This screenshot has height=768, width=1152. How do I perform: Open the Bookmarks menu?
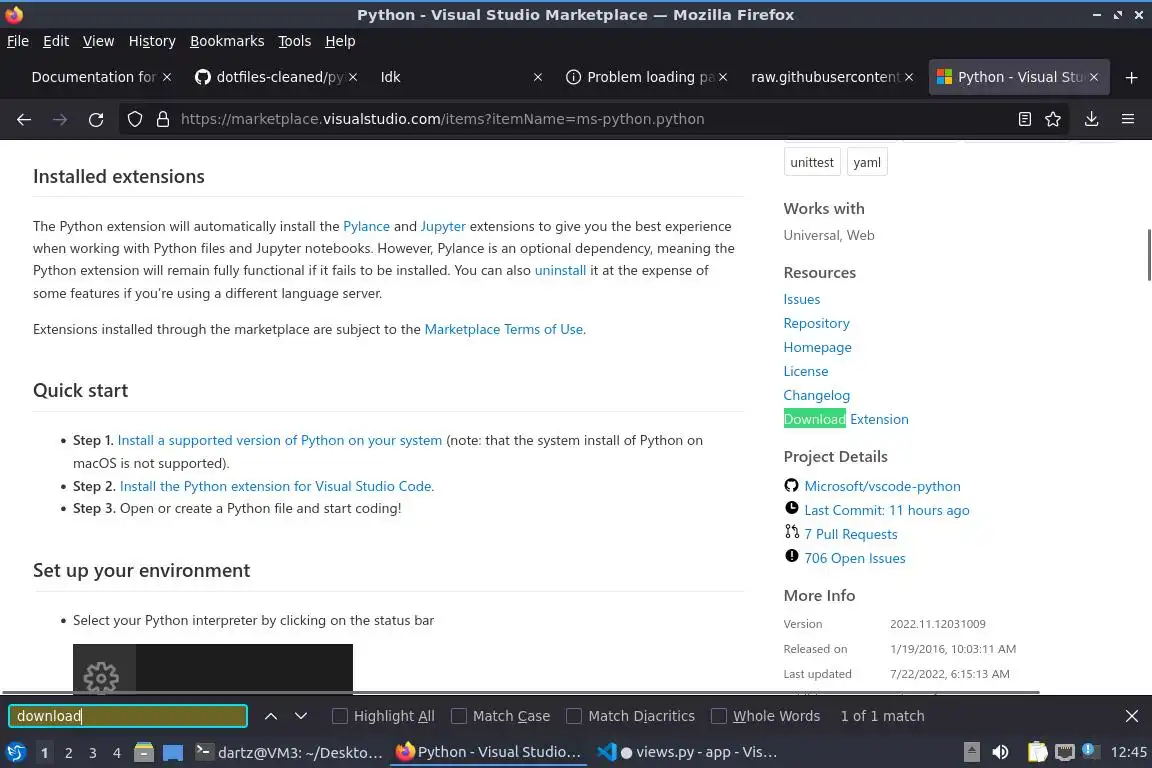(227, 41)
